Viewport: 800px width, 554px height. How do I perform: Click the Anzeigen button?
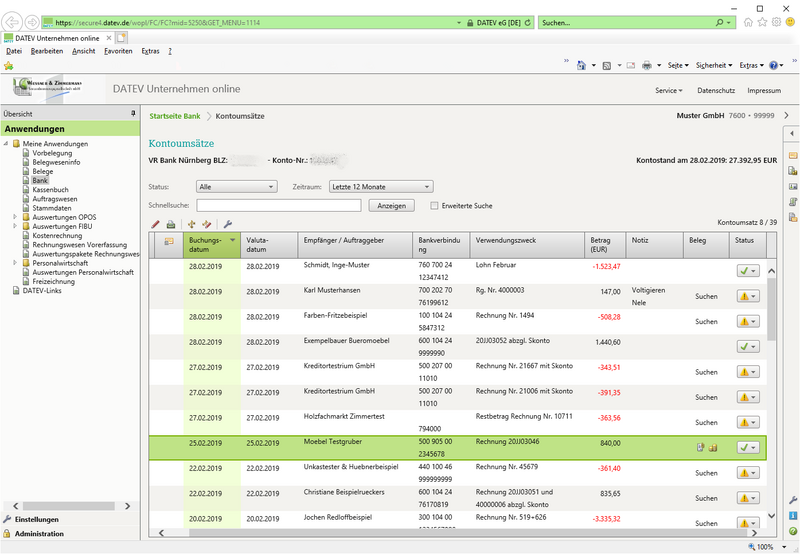pos(391,206)
